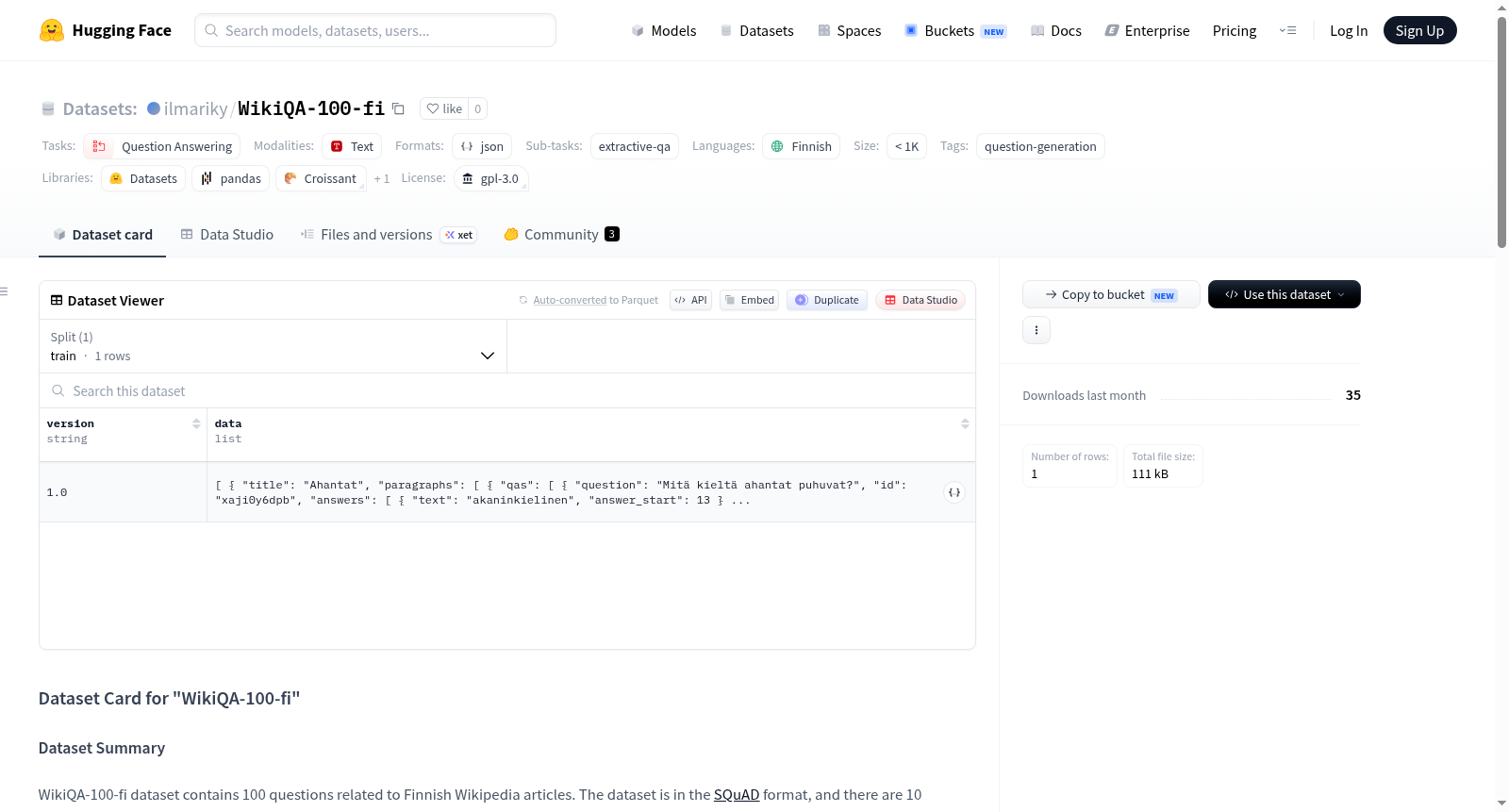The width and height of the screenshot is (1509, 812).
Task: Open Docs in top navigation
Action: coord(1056,30)
